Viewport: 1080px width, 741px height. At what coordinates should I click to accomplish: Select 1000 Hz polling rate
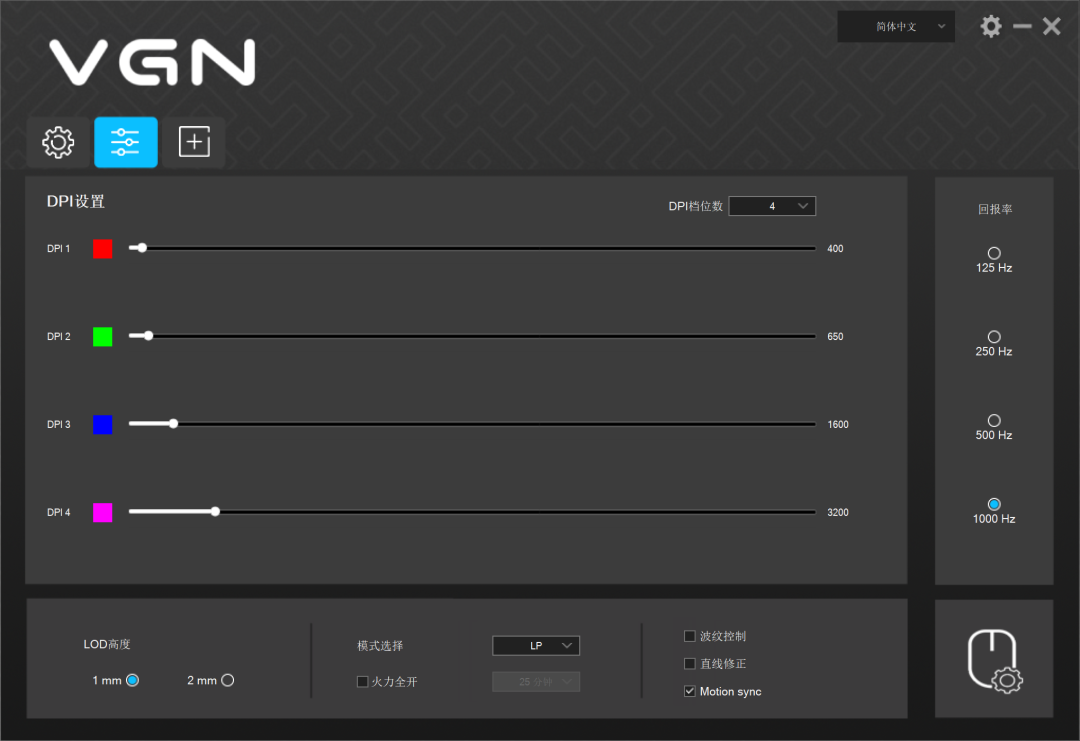click(994, 504)
